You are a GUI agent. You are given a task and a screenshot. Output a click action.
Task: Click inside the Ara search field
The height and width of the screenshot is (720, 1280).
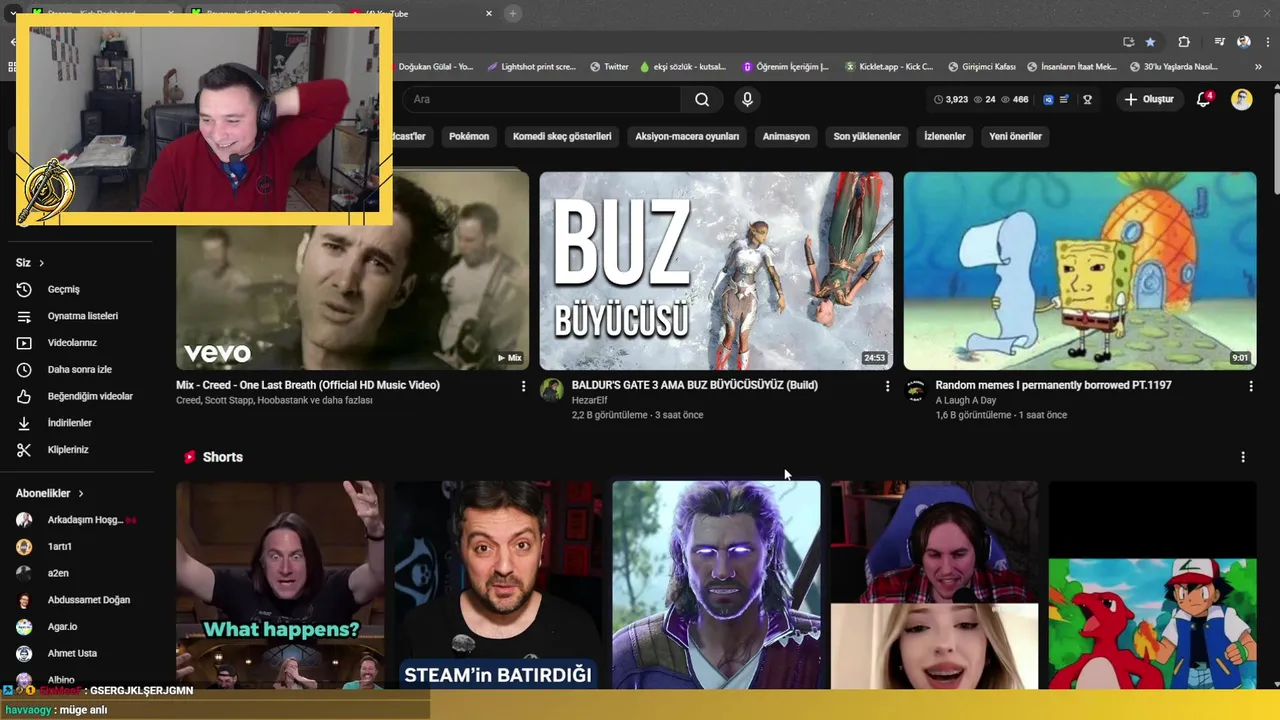tap(540, 99)
